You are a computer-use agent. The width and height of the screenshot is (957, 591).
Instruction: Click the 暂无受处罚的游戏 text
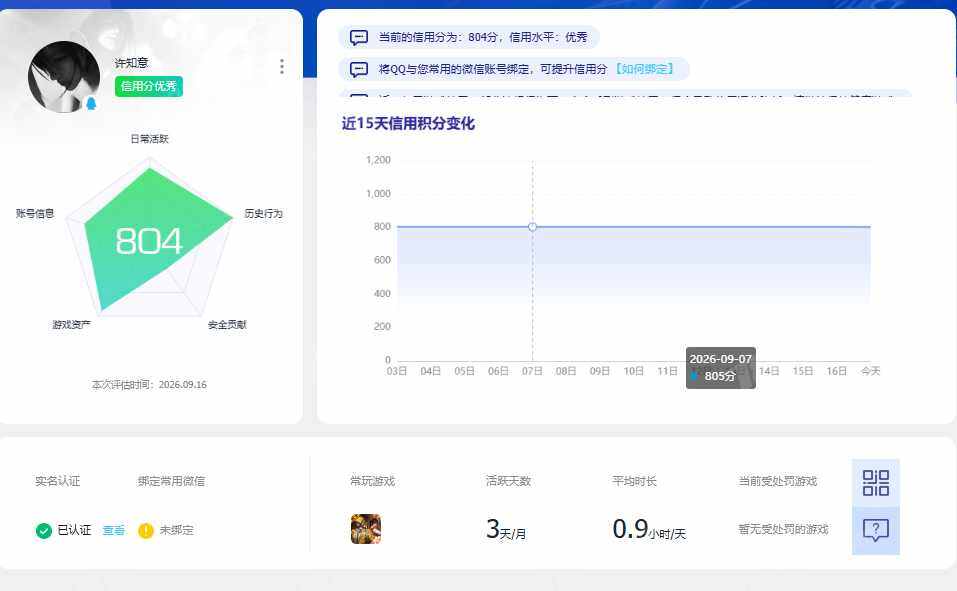point(783,529)
